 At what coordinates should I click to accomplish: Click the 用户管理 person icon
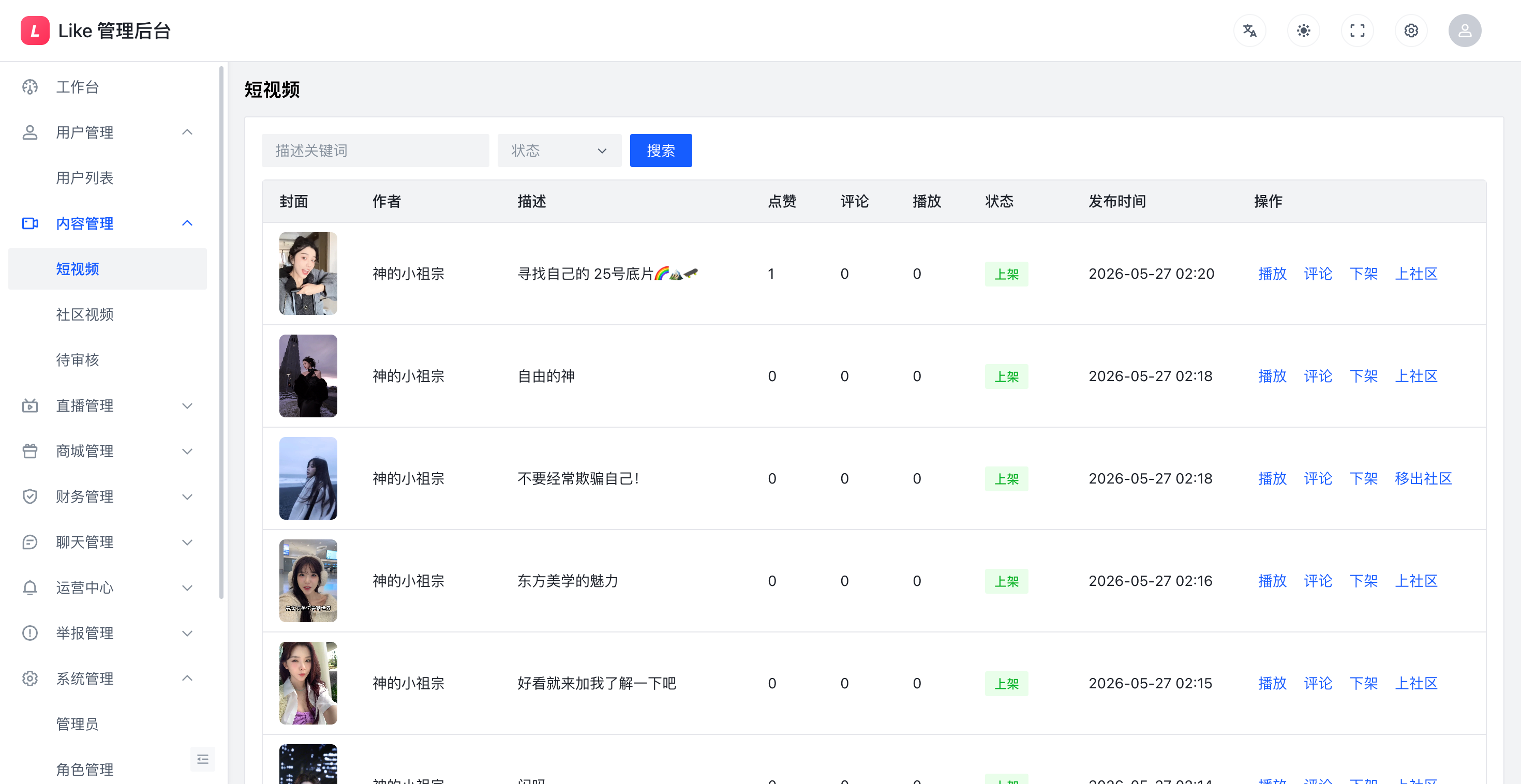30,132
